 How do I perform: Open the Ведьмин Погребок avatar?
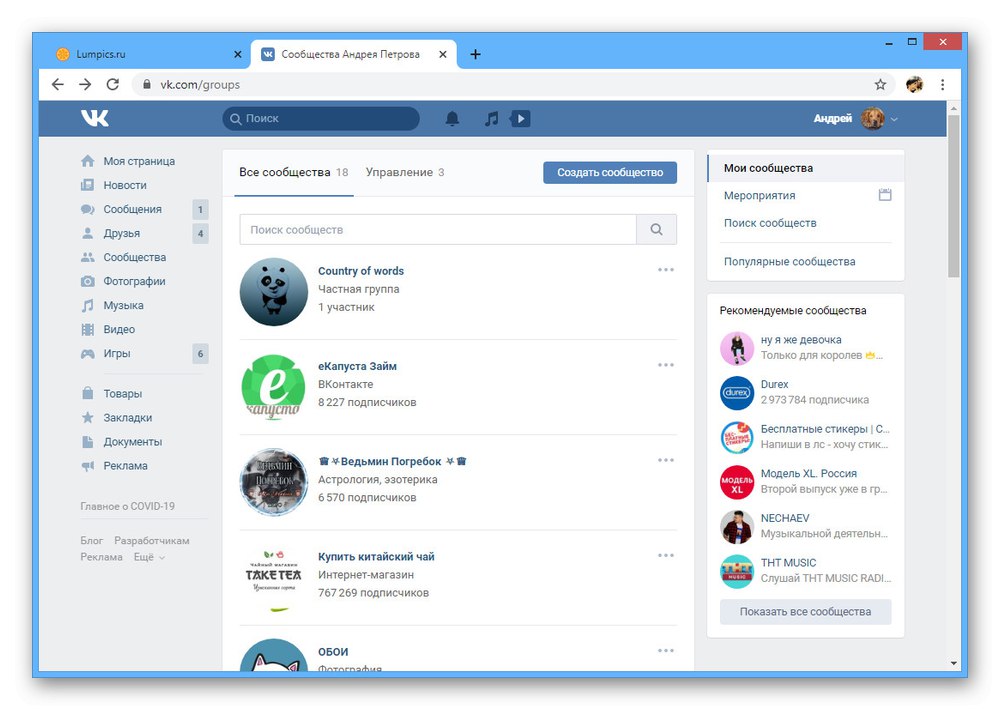pos(274,482)
